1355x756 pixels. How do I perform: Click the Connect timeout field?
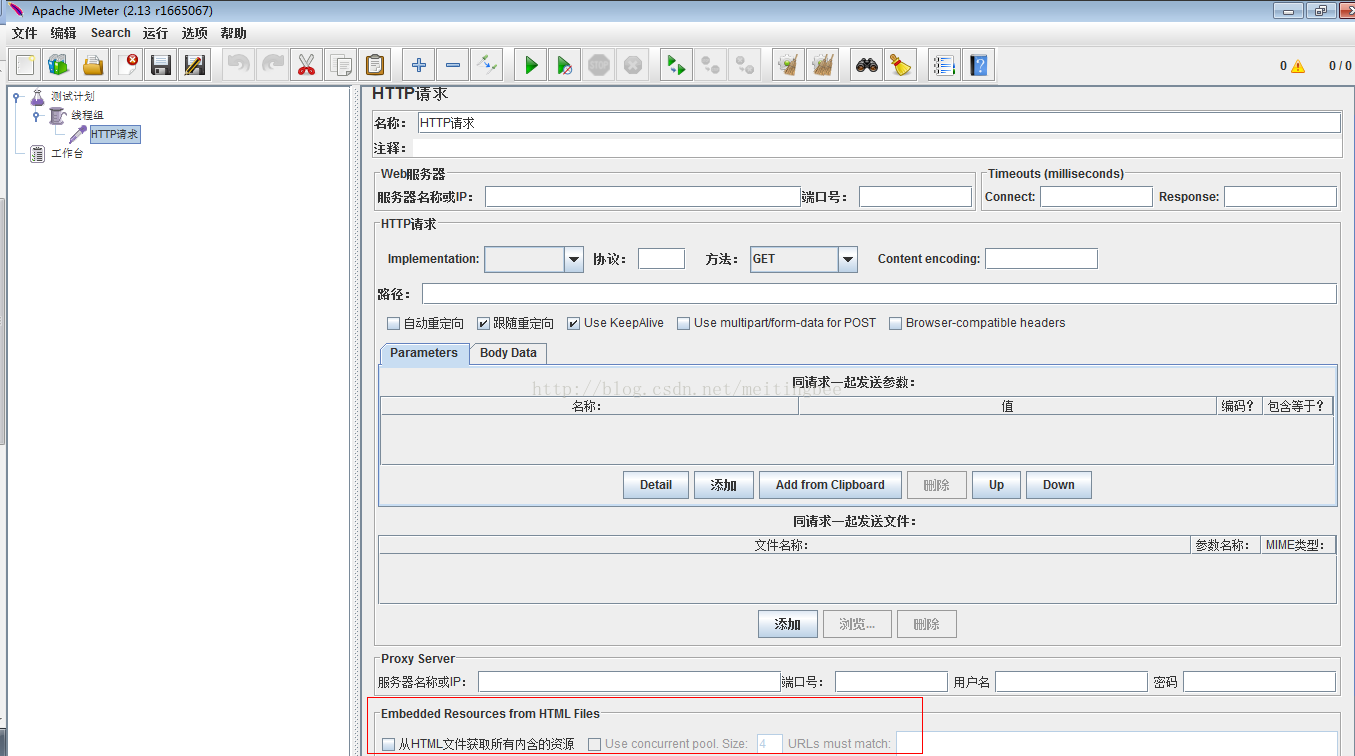pyautogui.click(x=1096, y=197)
